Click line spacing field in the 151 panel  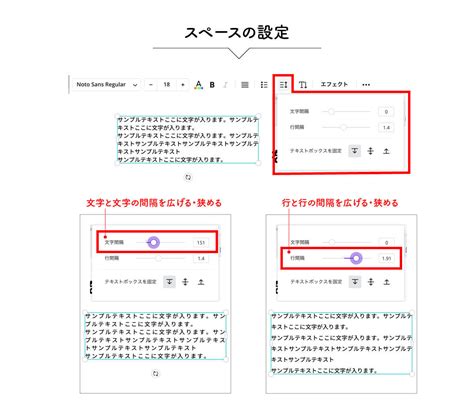[x=201, y=258]
